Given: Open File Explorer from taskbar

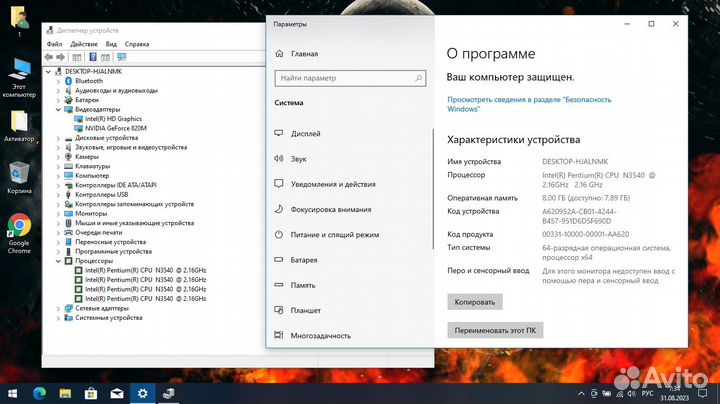Looking at the screenshot, I should (x=65, y=393).
